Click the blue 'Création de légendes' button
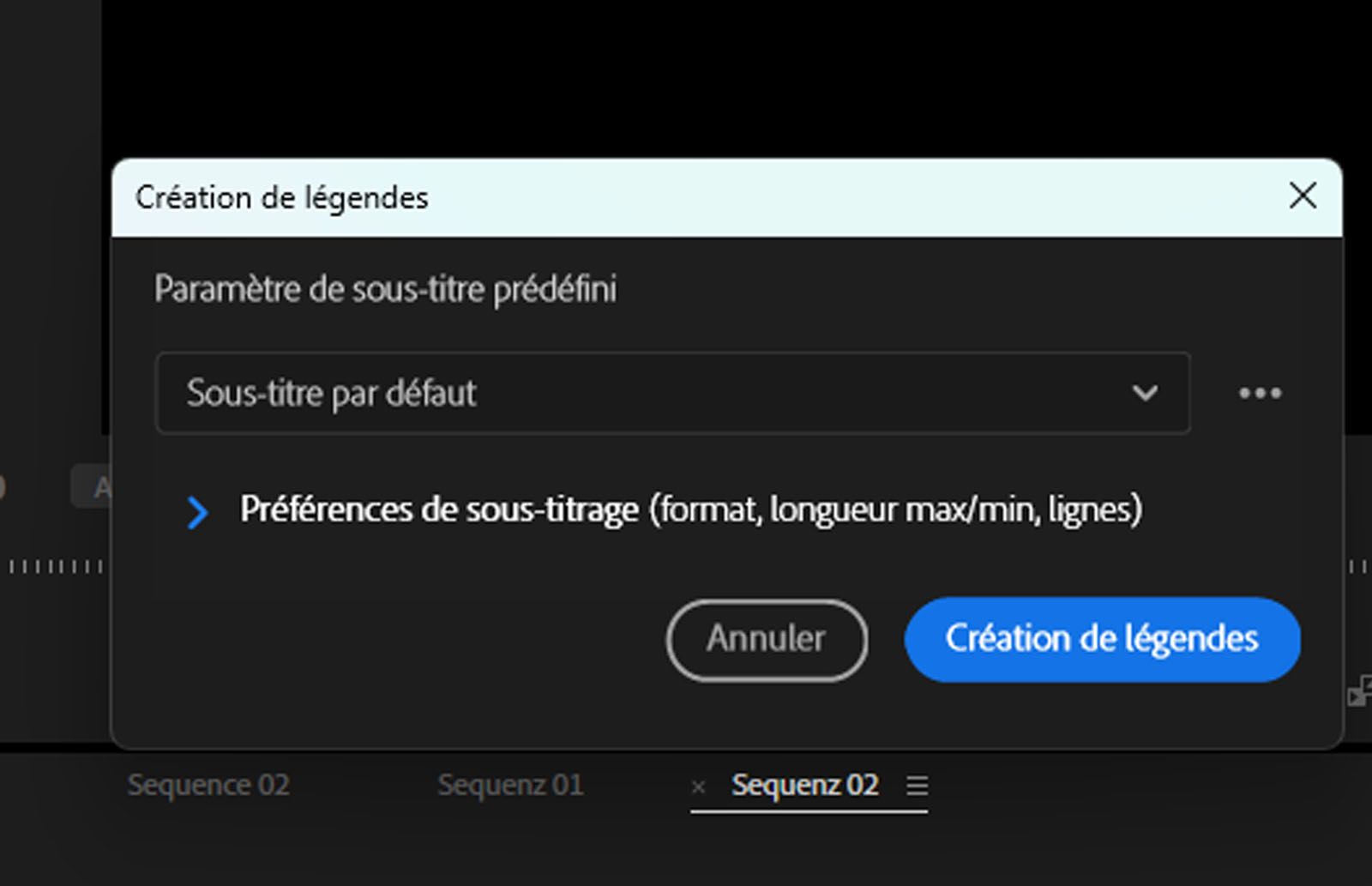1372x886 pixels. click(x=1103, y=639)
